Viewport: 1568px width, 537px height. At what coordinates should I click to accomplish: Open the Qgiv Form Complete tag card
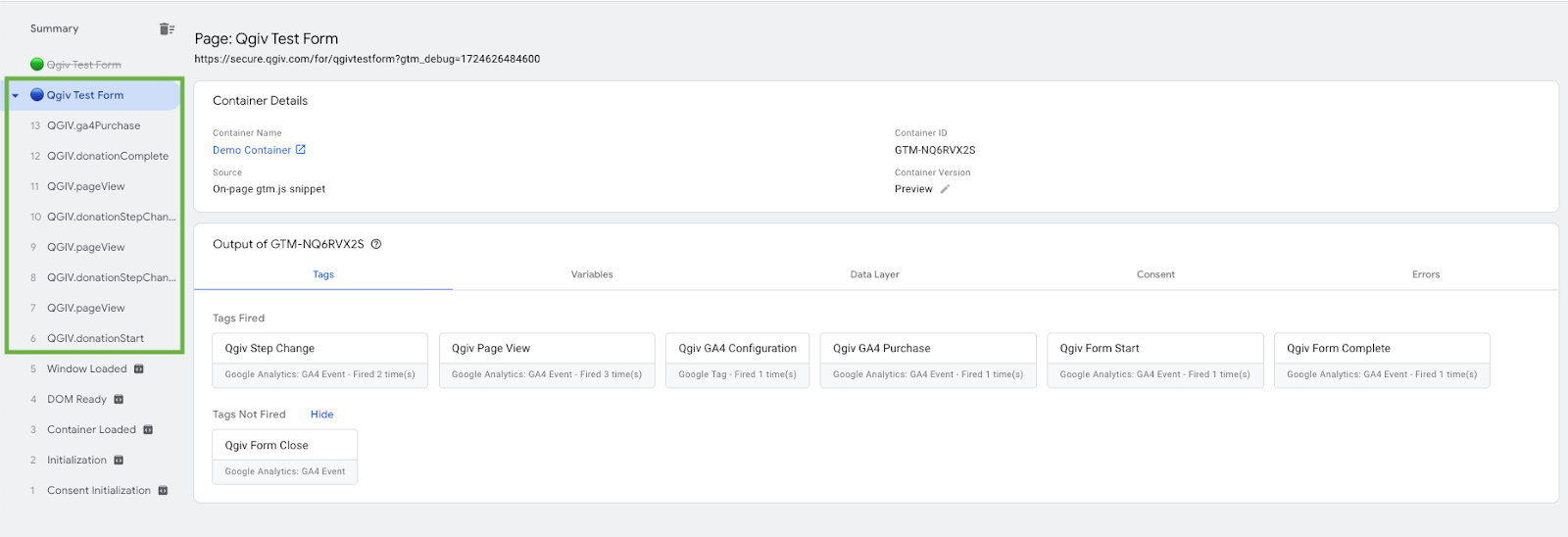1382,361
